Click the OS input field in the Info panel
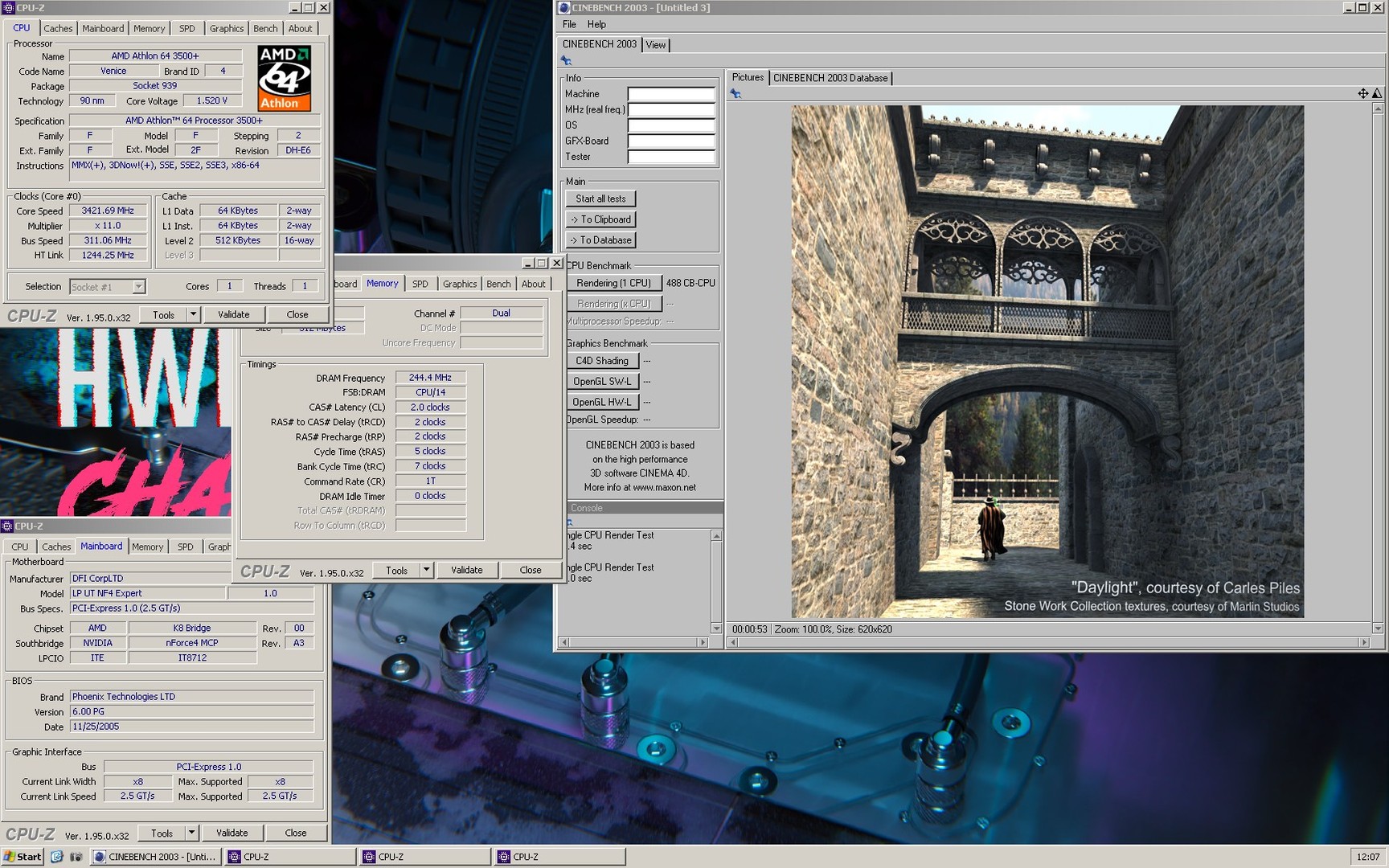 pos(671,125)
